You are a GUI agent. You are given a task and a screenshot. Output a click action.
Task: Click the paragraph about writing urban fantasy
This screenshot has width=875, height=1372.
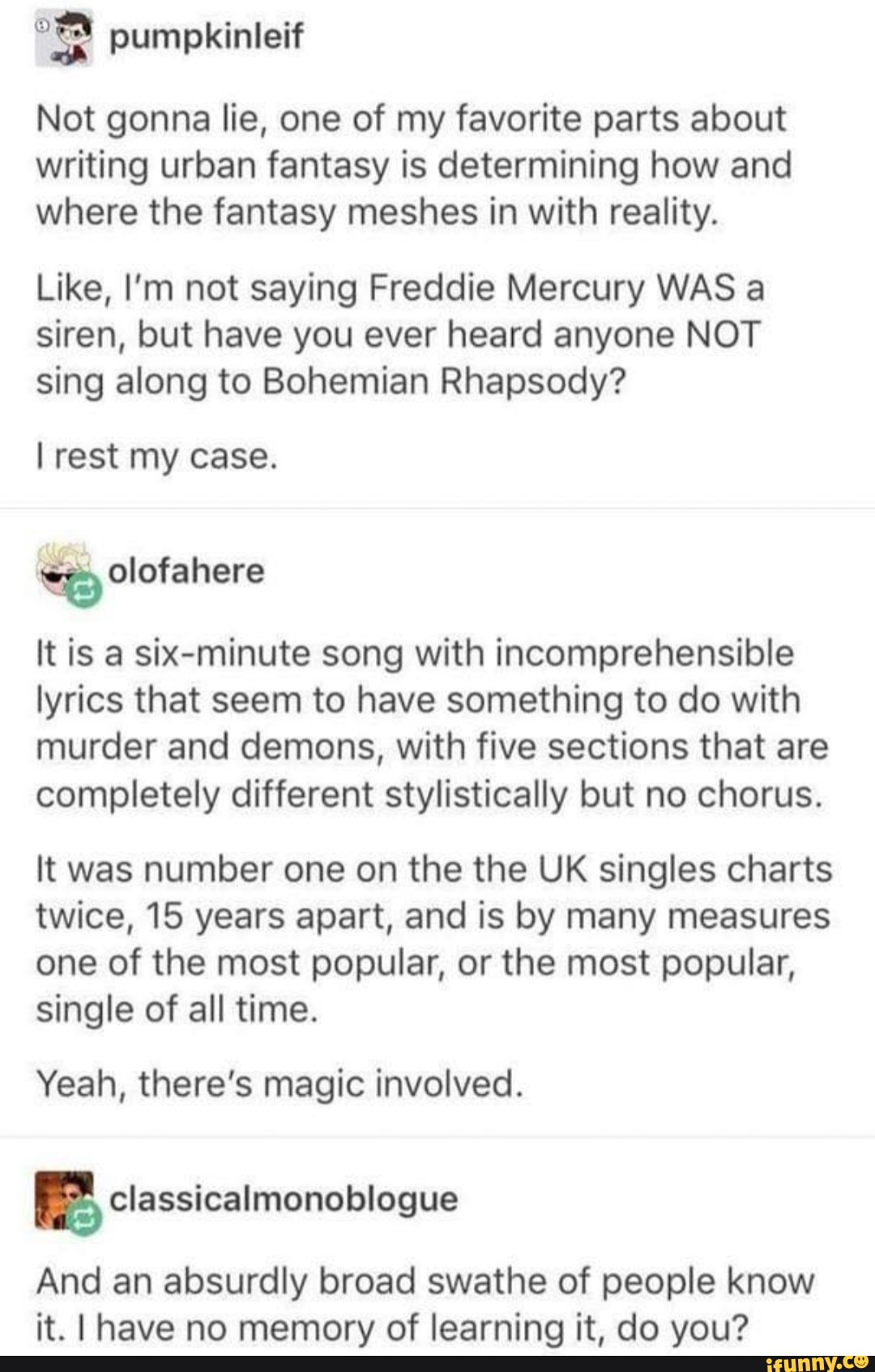point(413,165)
